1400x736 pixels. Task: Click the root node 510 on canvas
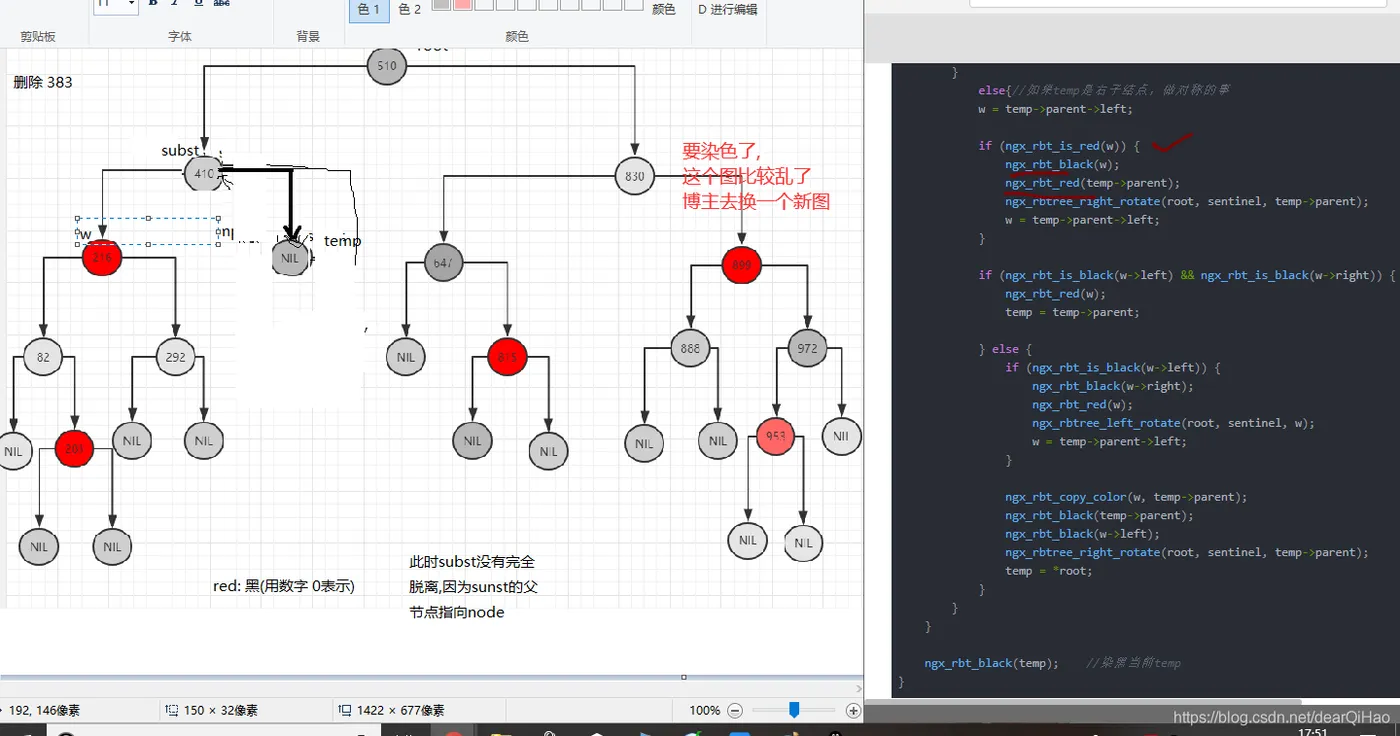click(388, 67)
